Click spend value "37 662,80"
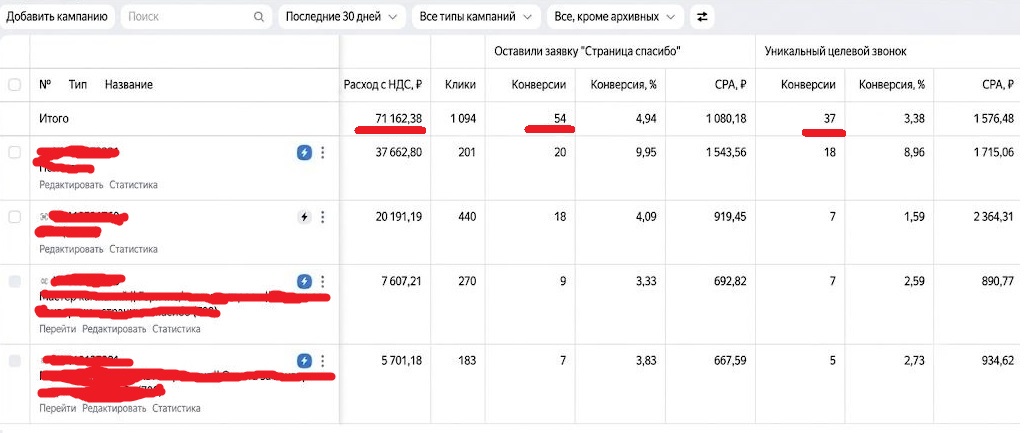The image size is (1024, 433). tap(398, 152)
